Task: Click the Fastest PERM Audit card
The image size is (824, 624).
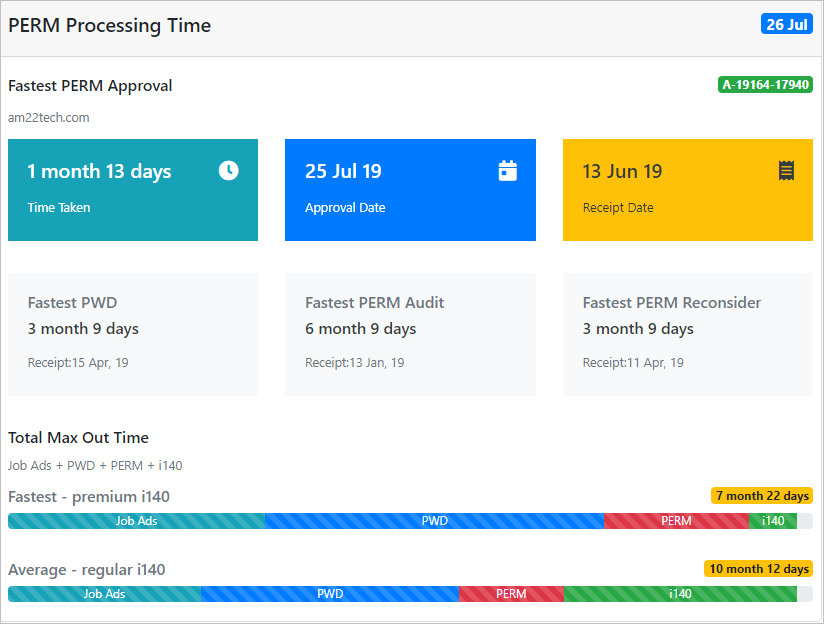Action: coord(410,334)
